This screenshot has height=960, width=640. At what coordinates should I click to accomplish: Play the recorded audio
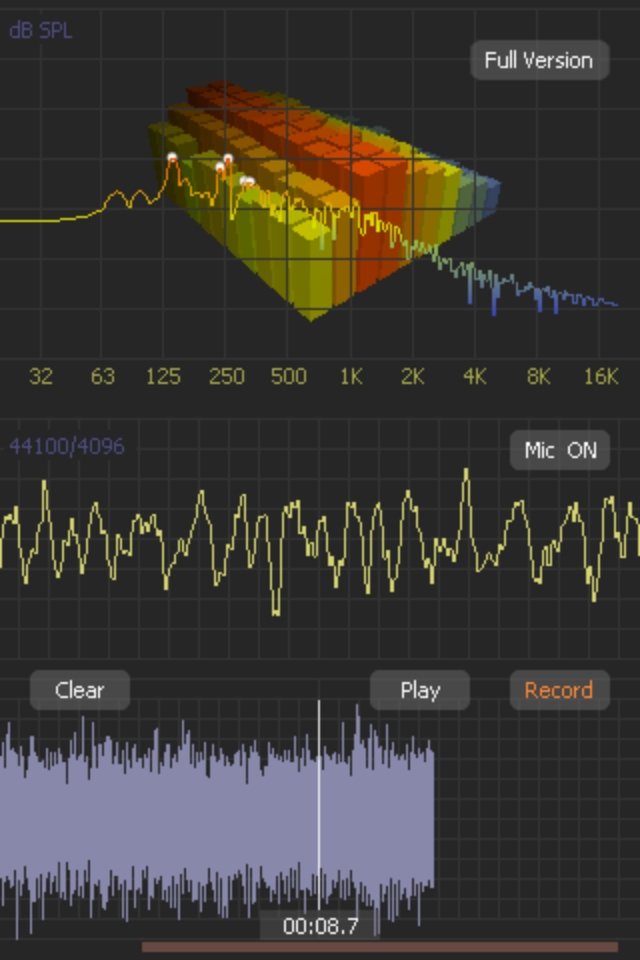point(420,690)
